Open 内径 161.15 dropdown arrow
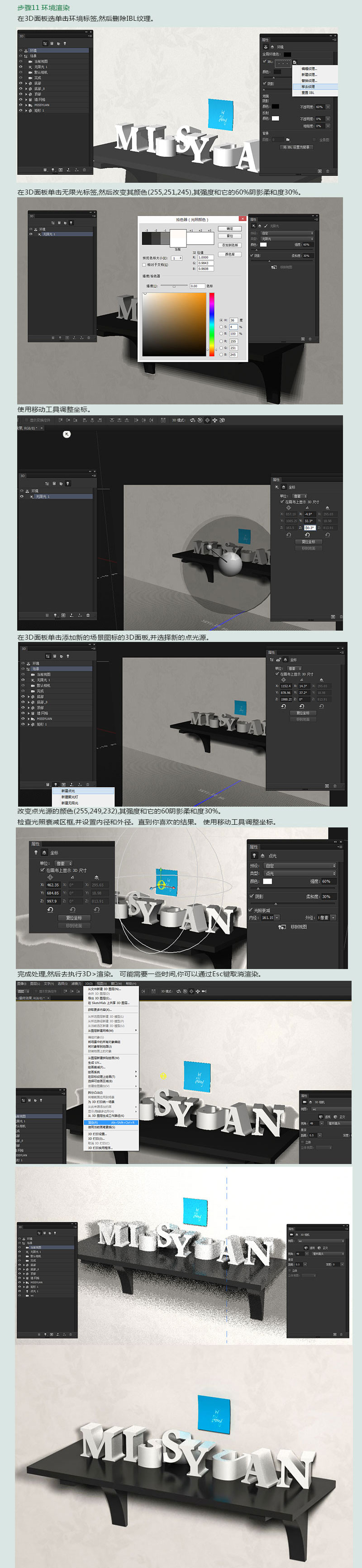 pos(277,918)
